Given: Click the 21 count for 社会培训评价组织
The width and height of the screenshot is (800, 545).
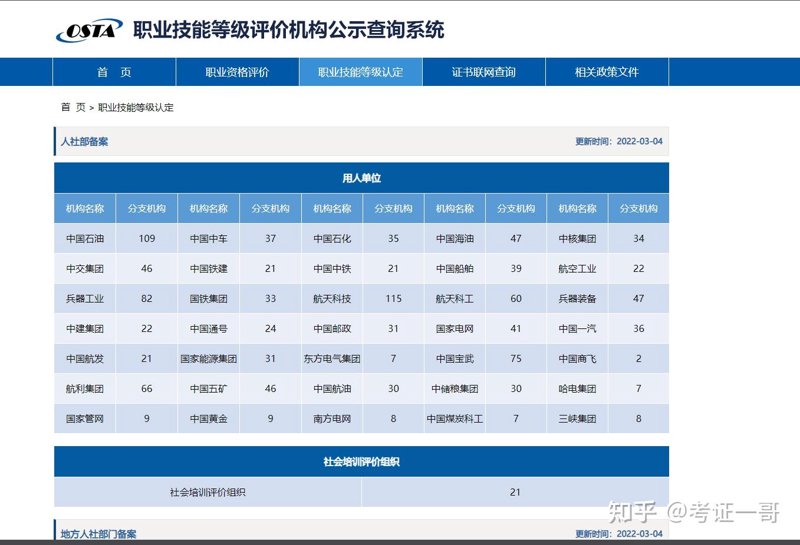Looking at the screenshot, I should tap(515, 492).
